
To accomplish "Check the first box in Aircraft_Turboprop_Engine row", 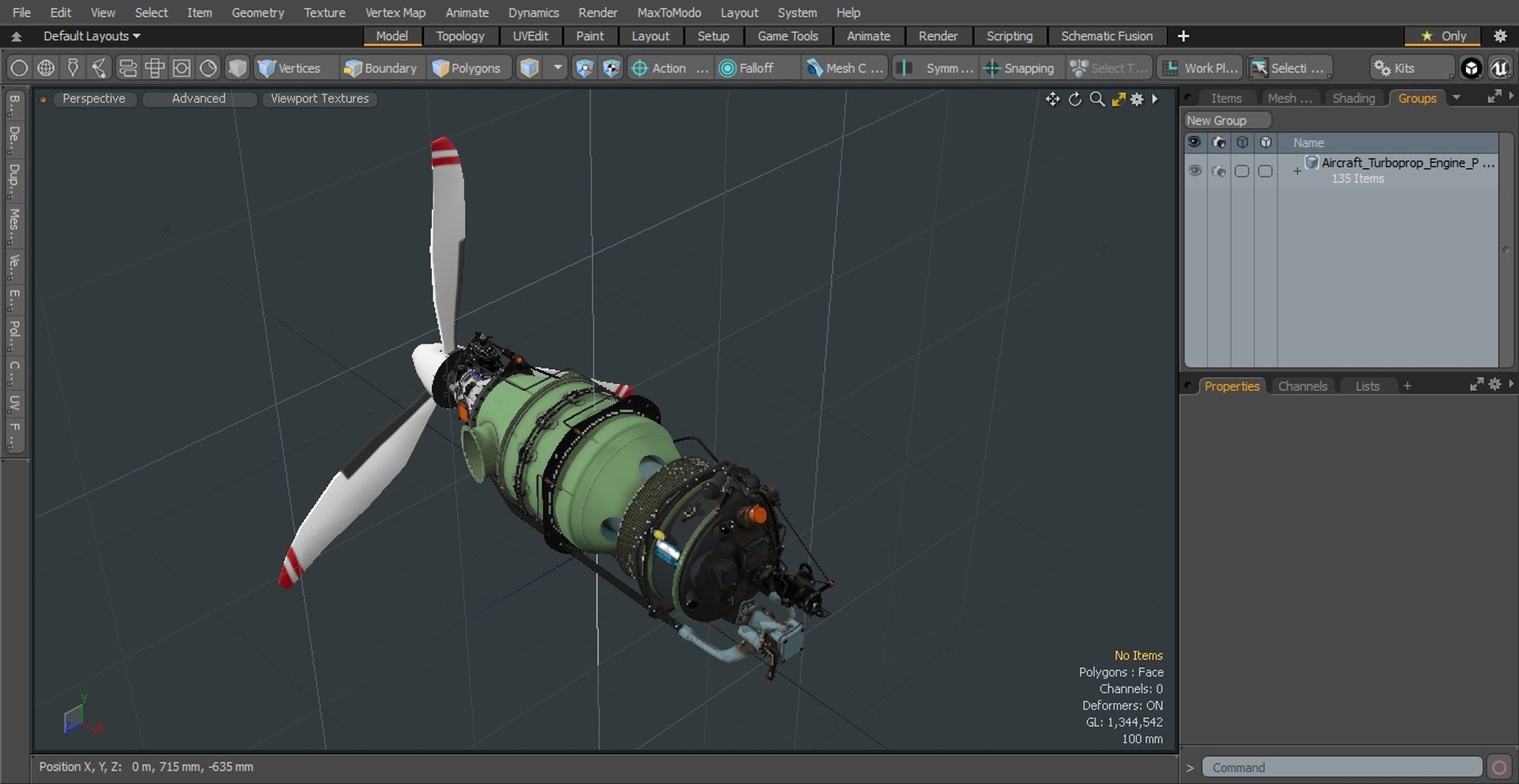I will [x=1242, y=171].
